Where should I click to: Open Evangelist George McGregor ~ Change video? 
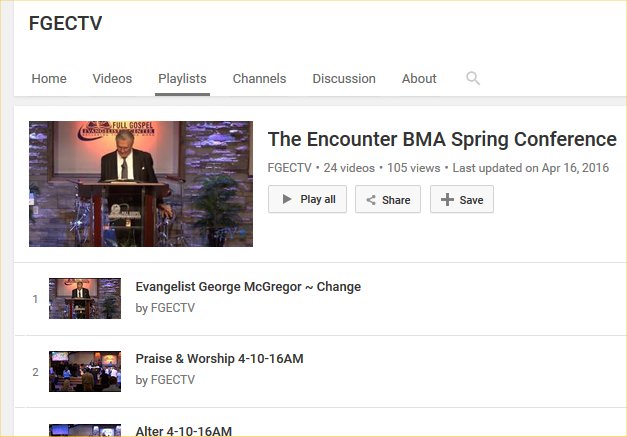[x=248, y=287]
